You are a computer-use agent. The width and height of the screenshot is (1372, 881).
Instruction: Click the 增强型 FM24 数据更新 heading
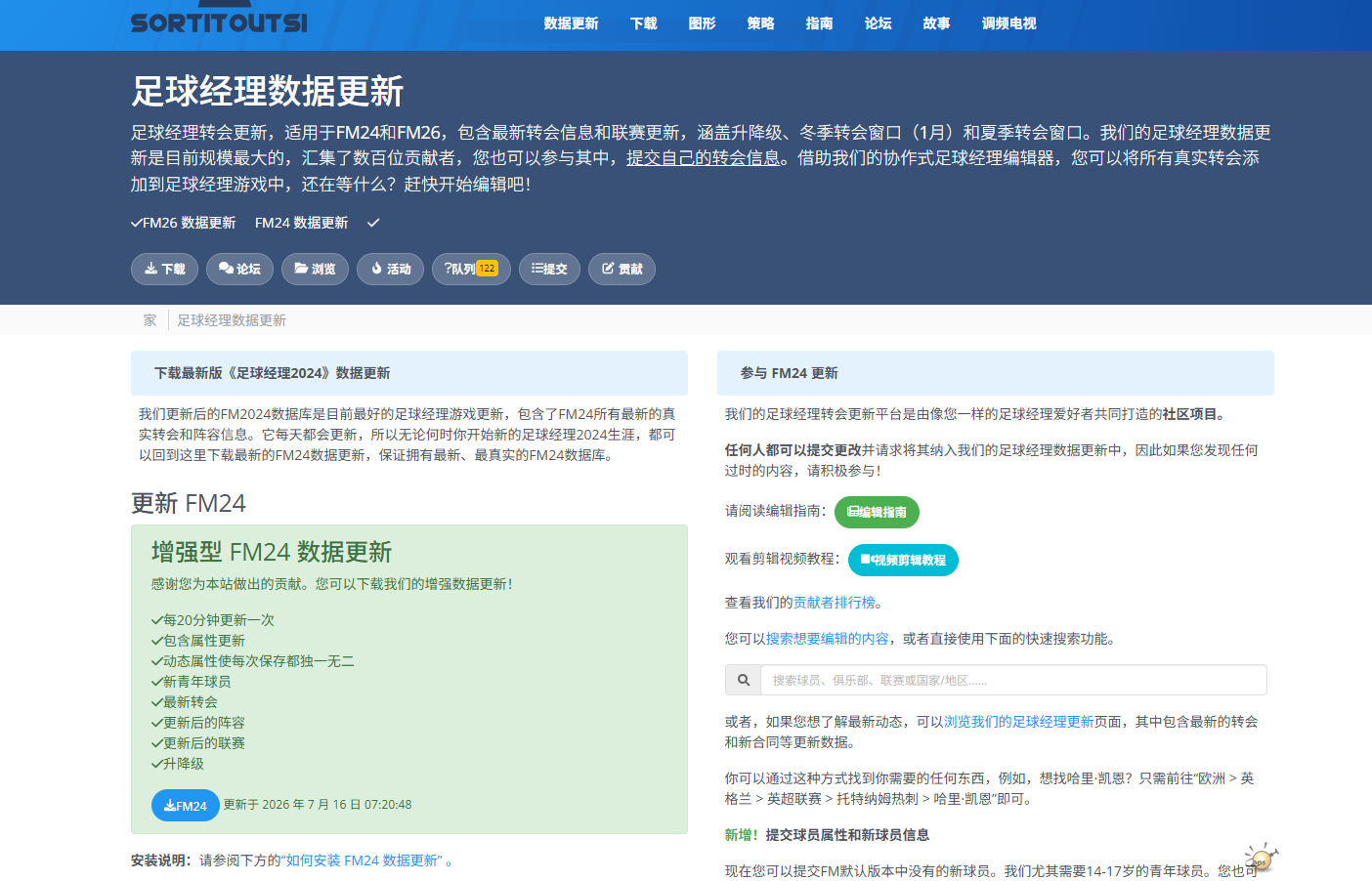[x=272, y=553]
